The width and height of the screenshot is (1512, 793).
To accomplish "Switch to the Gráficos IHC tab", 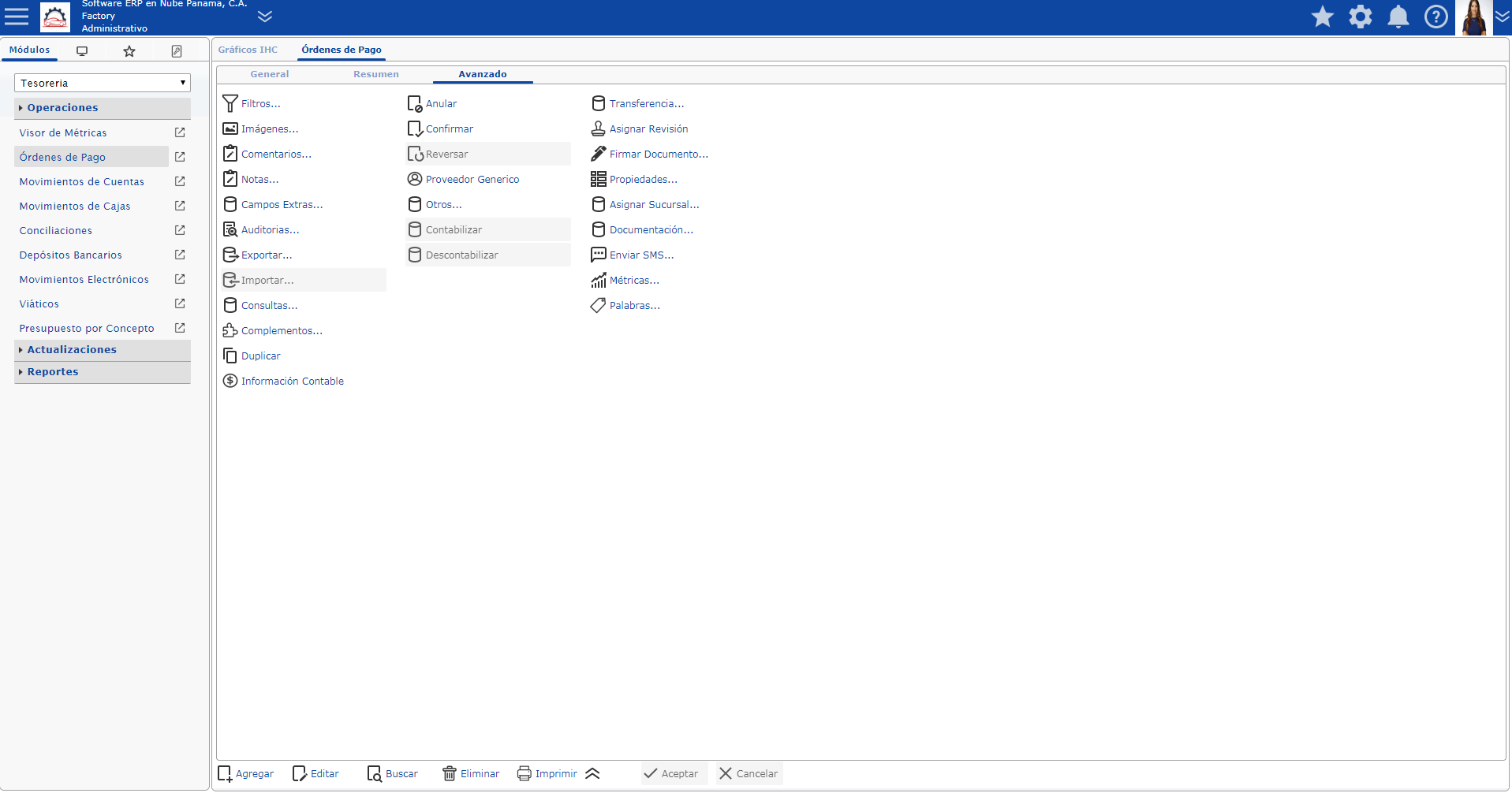I will tap(248, 50).
